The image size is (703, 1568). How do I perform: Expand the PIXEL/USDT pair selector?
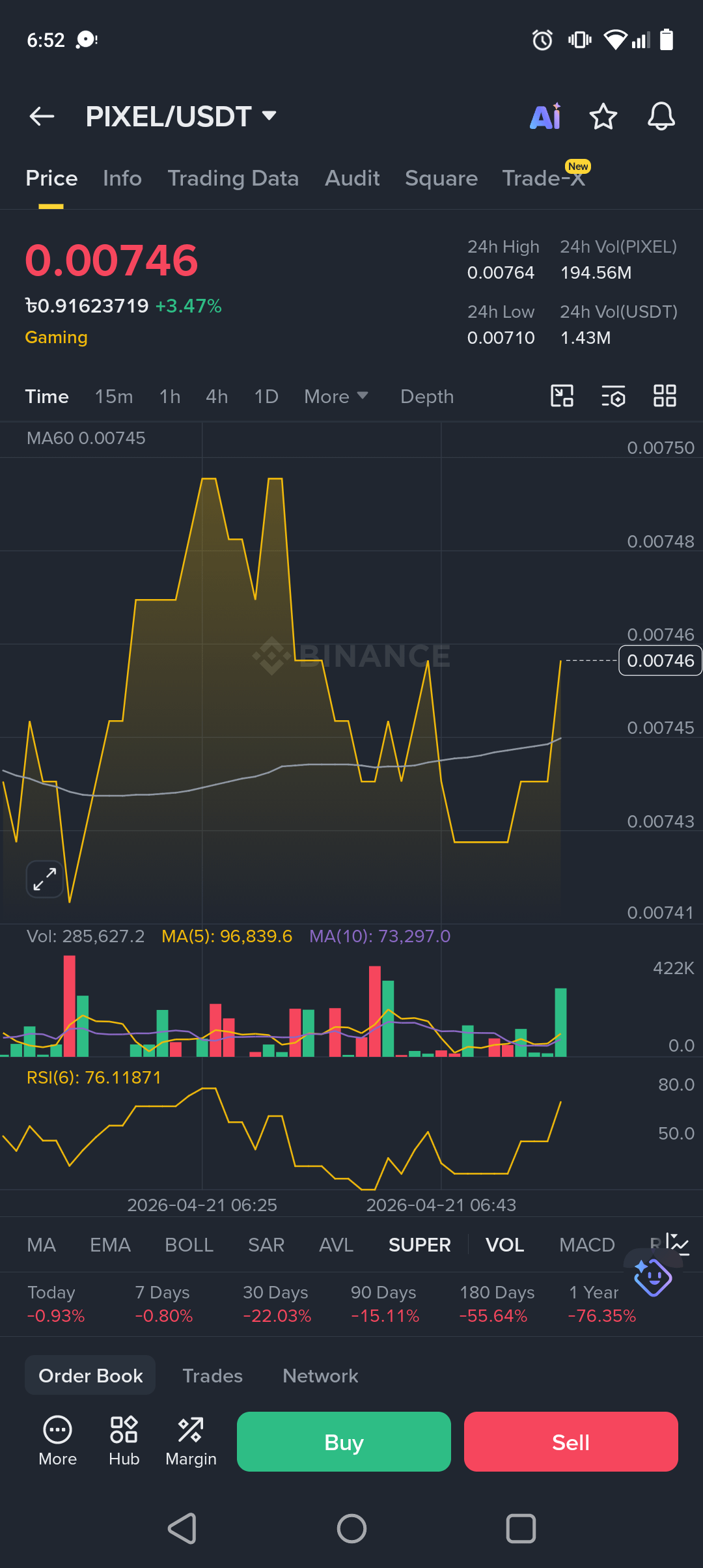(x=181, y=117)
